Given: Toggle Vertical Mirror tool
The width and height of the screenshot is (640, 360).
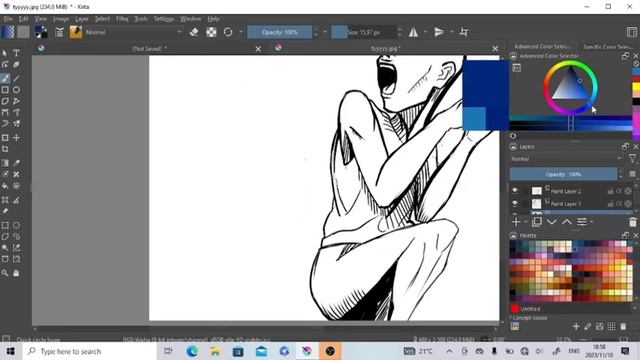Looking at the screenshot, I should click(439, 32).
